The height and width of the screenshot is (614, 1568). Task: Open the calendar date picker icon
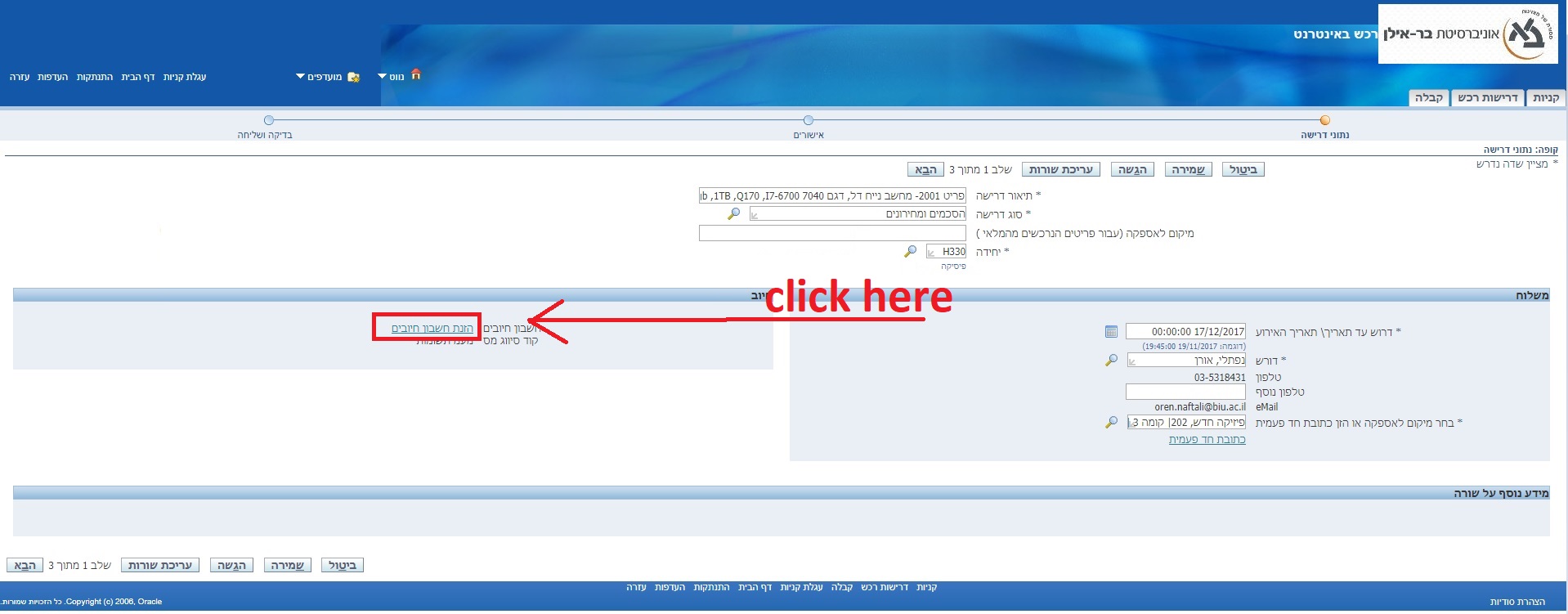click(1111, 331)
